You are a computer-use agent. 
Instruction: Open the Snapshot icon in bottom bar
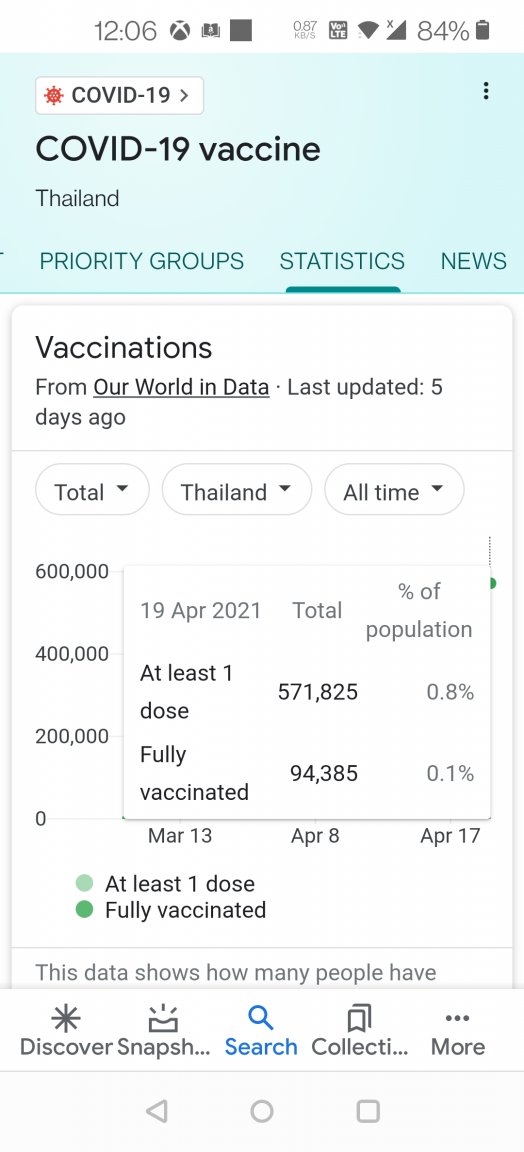(x=163, y=1018)
